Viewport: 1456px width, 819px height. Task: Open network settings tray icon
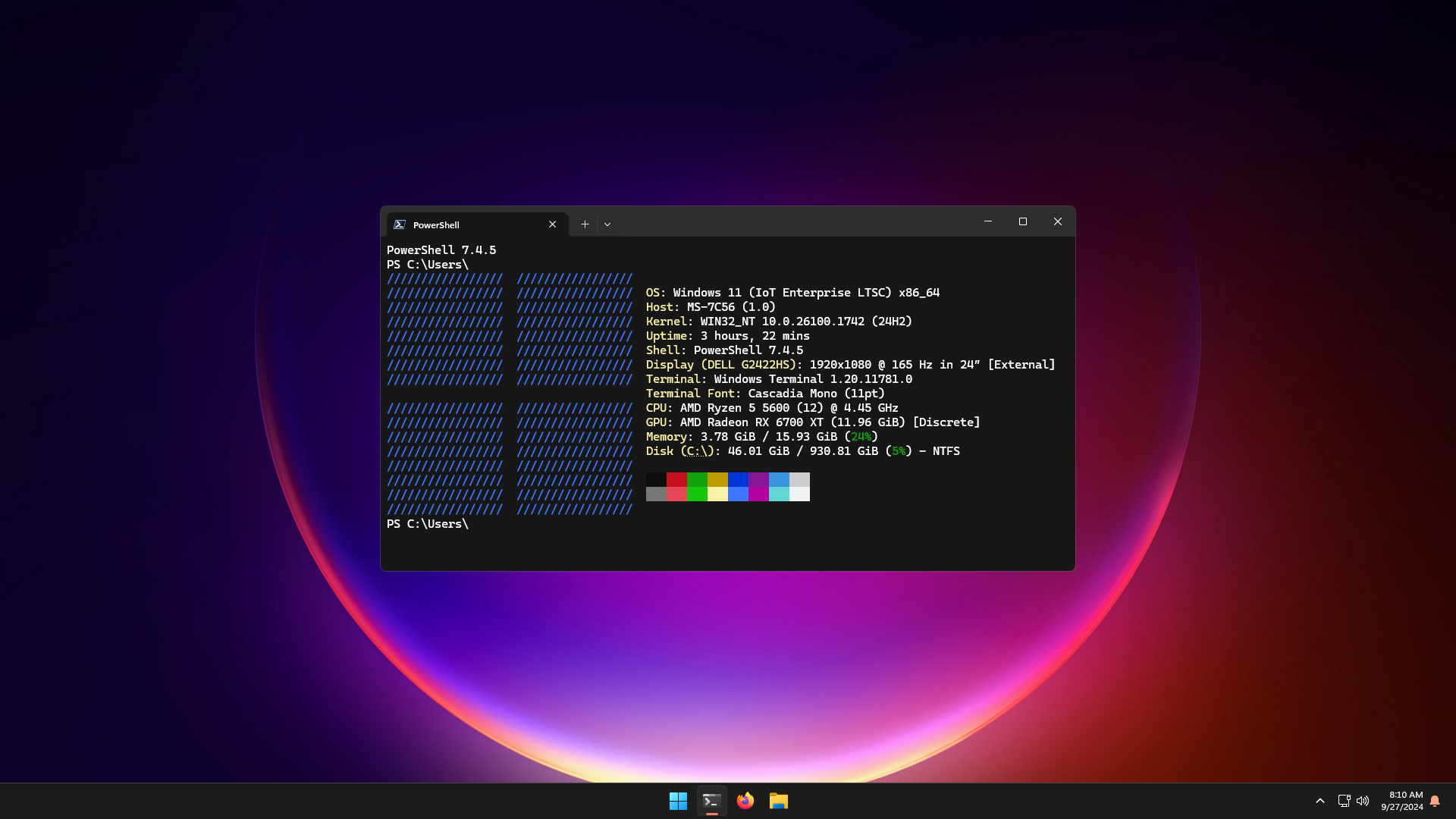click(1344, 801)
